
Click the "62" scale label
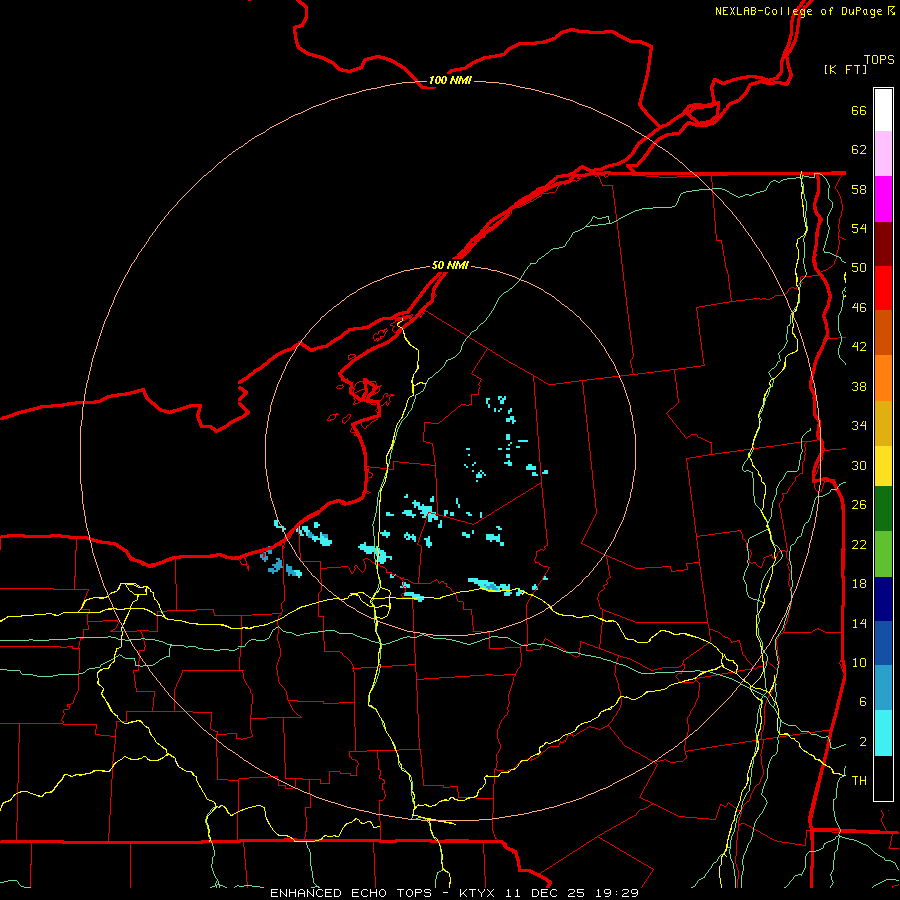click(859, 150)
